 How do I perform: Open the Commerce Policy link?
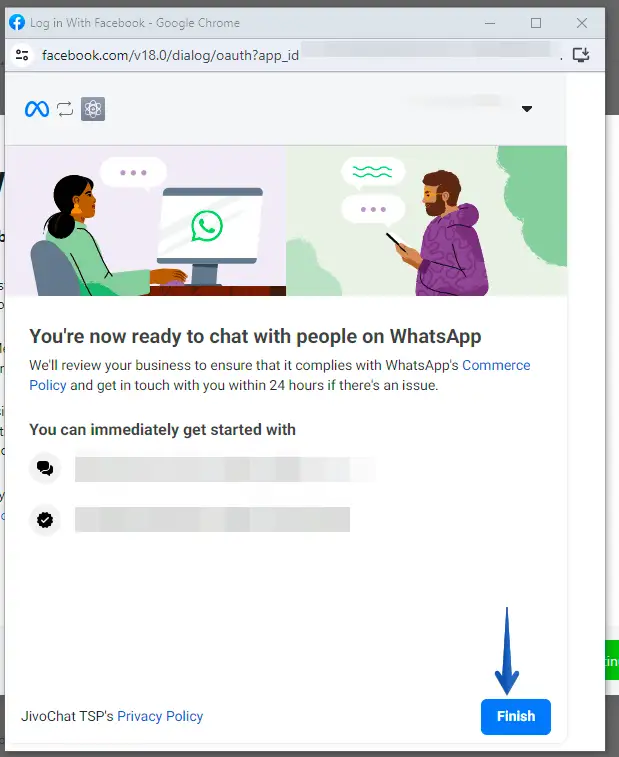(280, 375)
